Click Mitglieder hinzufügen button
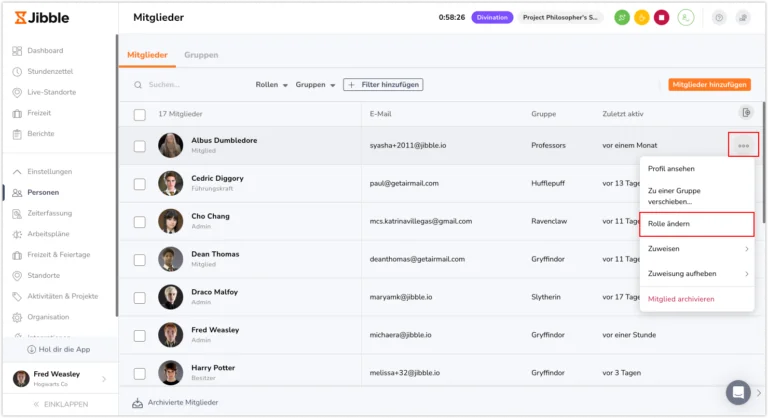 (709, 85)
